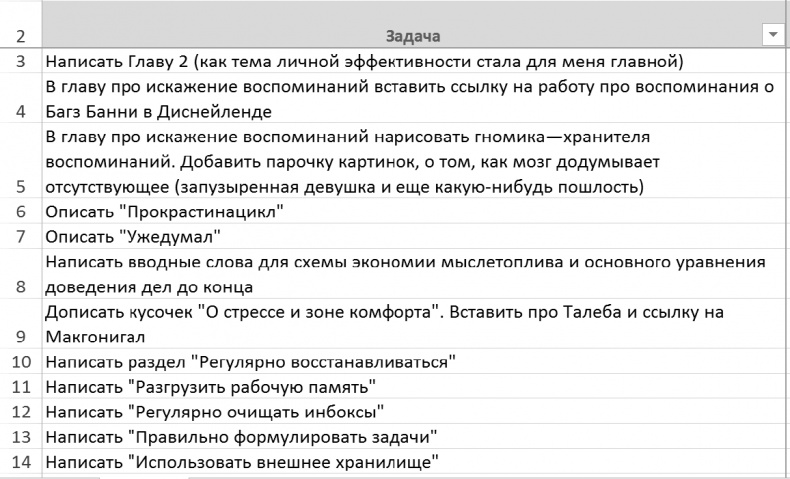
Task: Open the filter dropdown in the Задача column
Action: (773, 36)
